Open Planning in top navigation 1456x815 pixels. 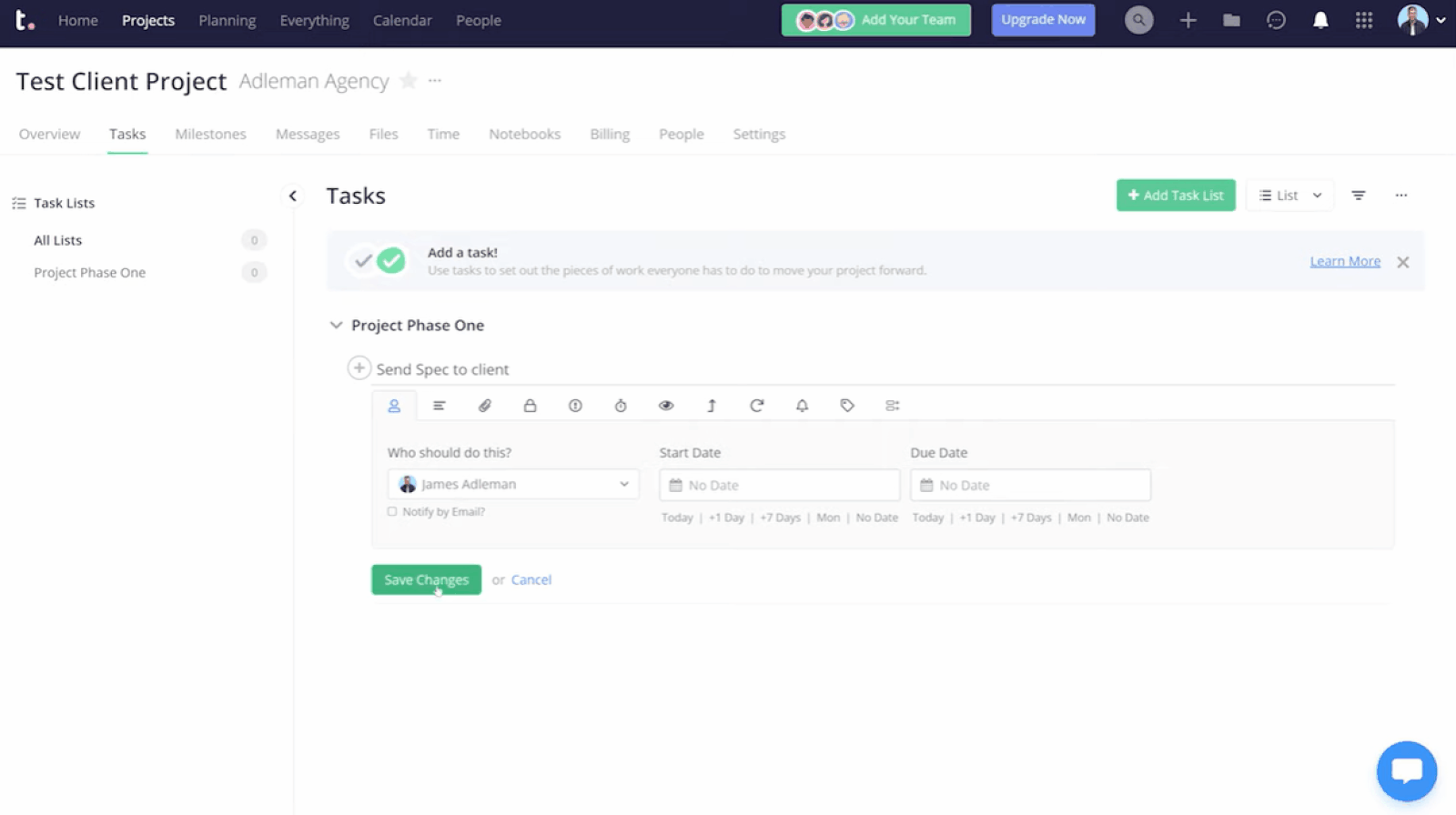click(227, 20)
